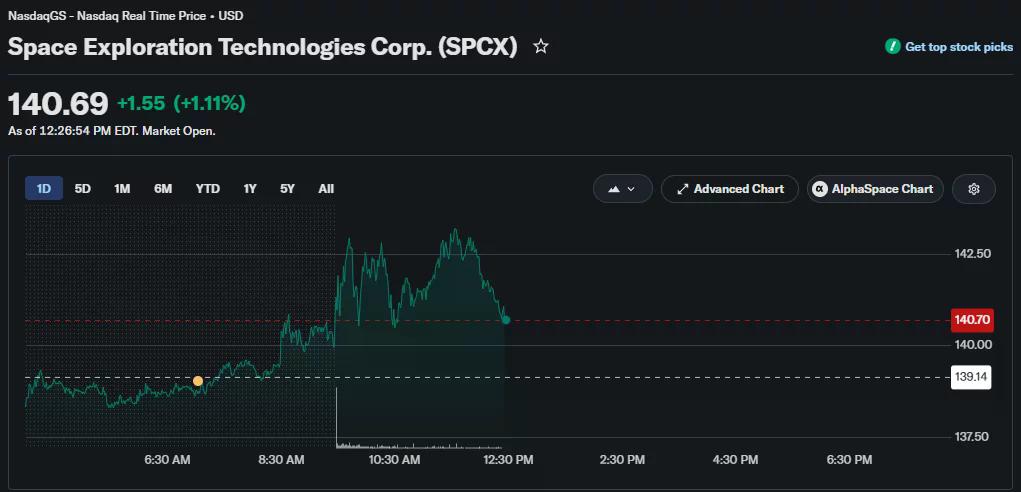Open chart settings gear icon
The width and height of the screenshot is (1021, 492).
point(973,189)
